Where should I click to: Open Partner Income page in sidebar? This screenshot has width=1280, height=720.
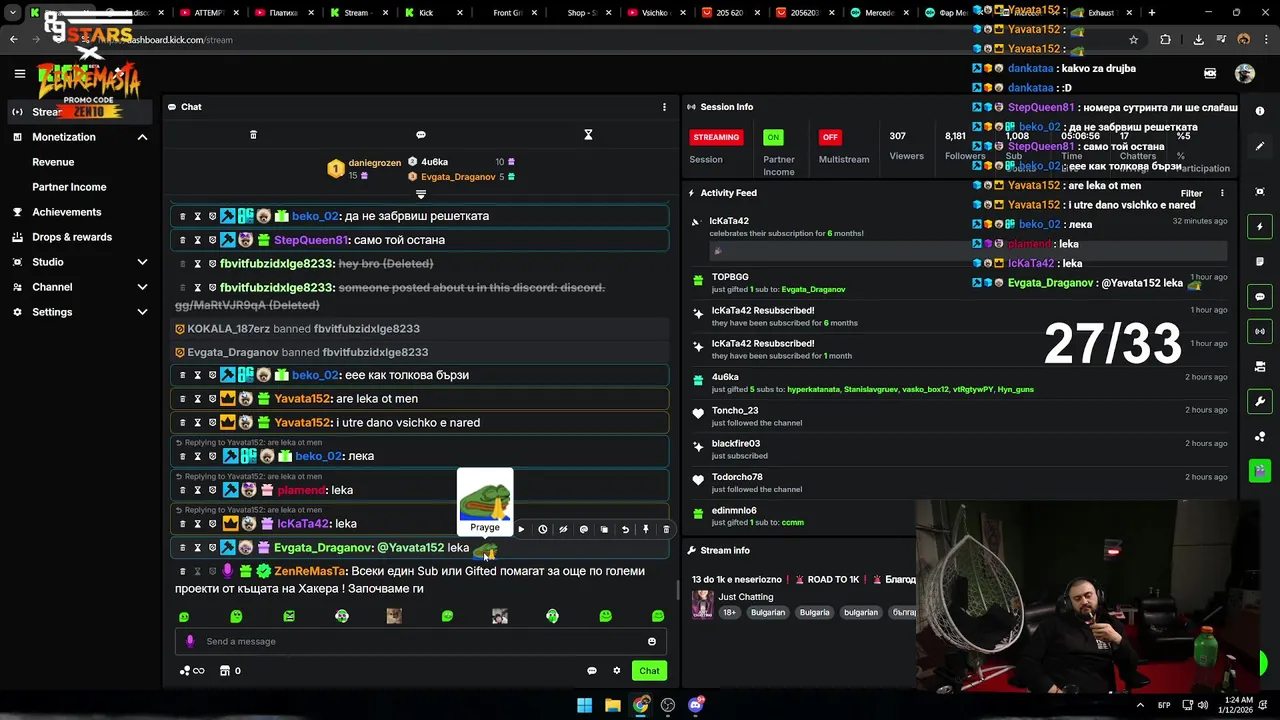pos(69,187)
